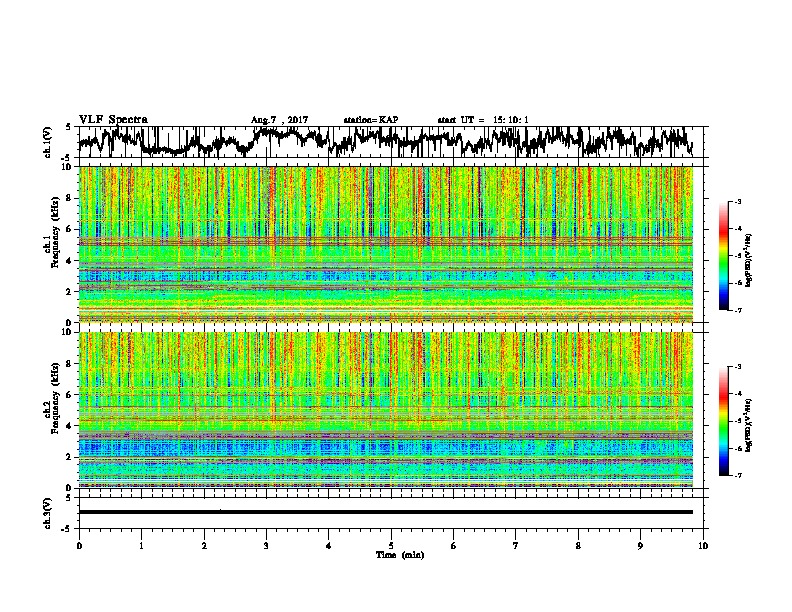Image resolution: width=792 pixels, height=612 pixels.
Task: Click inside the ch.2 spectrogram panel
Action: 386,410
